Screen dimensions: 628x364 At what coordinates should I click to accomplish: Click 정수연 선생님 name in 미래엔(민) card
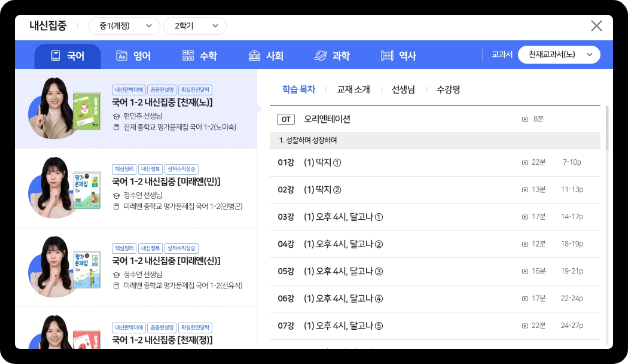click(x=143, y=195)
